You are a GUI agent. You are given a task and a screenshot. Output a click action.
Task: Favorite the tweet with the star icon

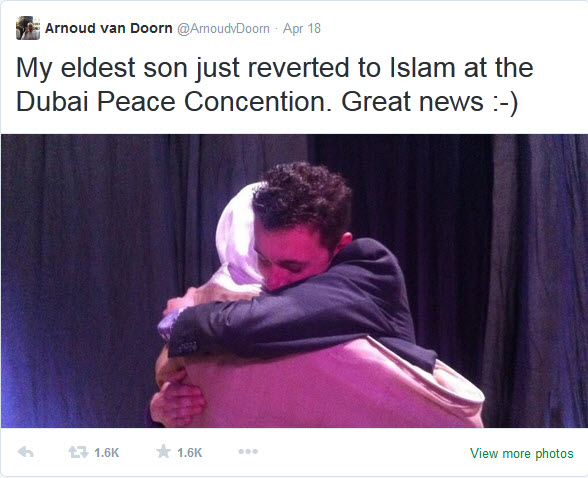point(164,451)
